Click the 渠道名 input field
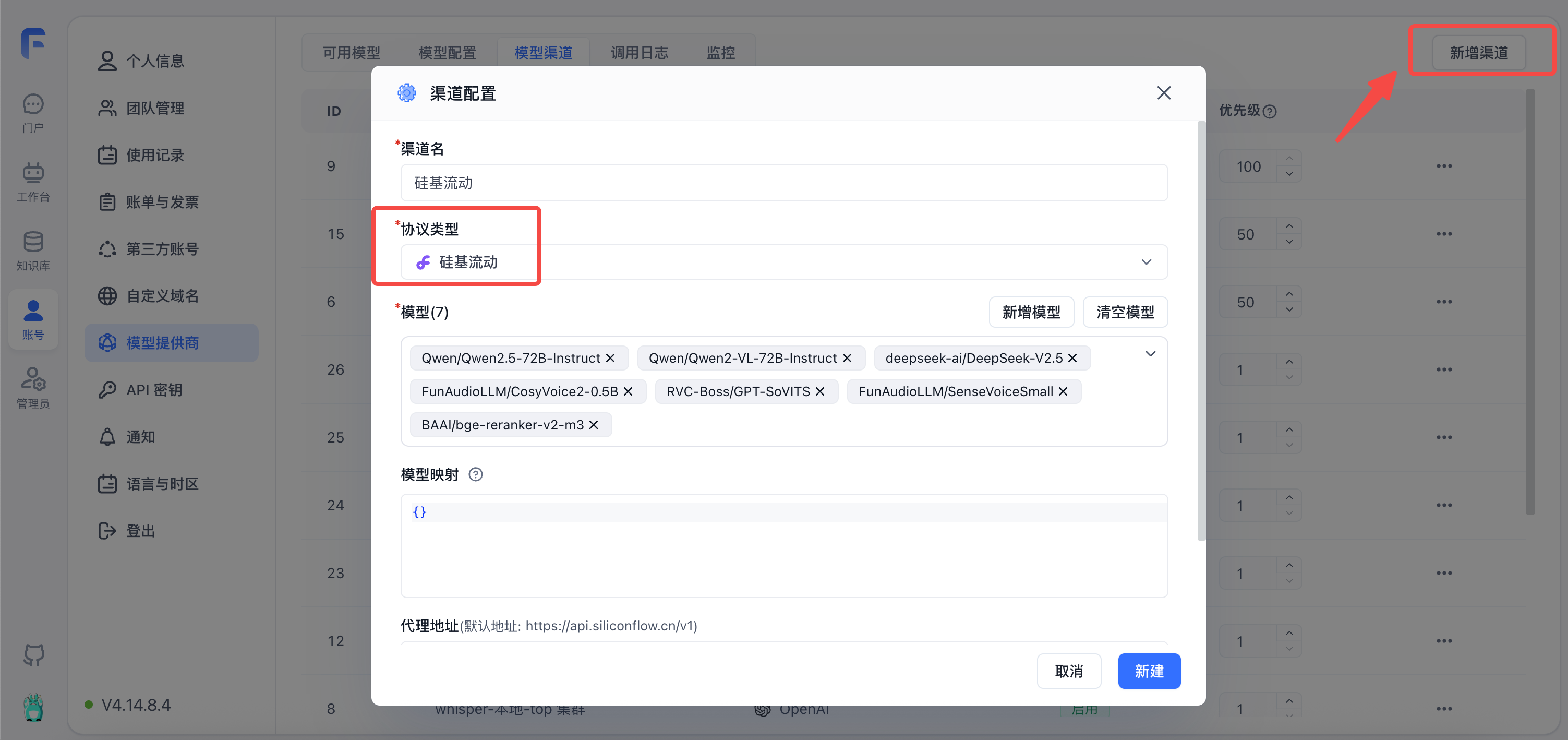The height and width of the screenshot is (740, 1568). coord(783,183)
